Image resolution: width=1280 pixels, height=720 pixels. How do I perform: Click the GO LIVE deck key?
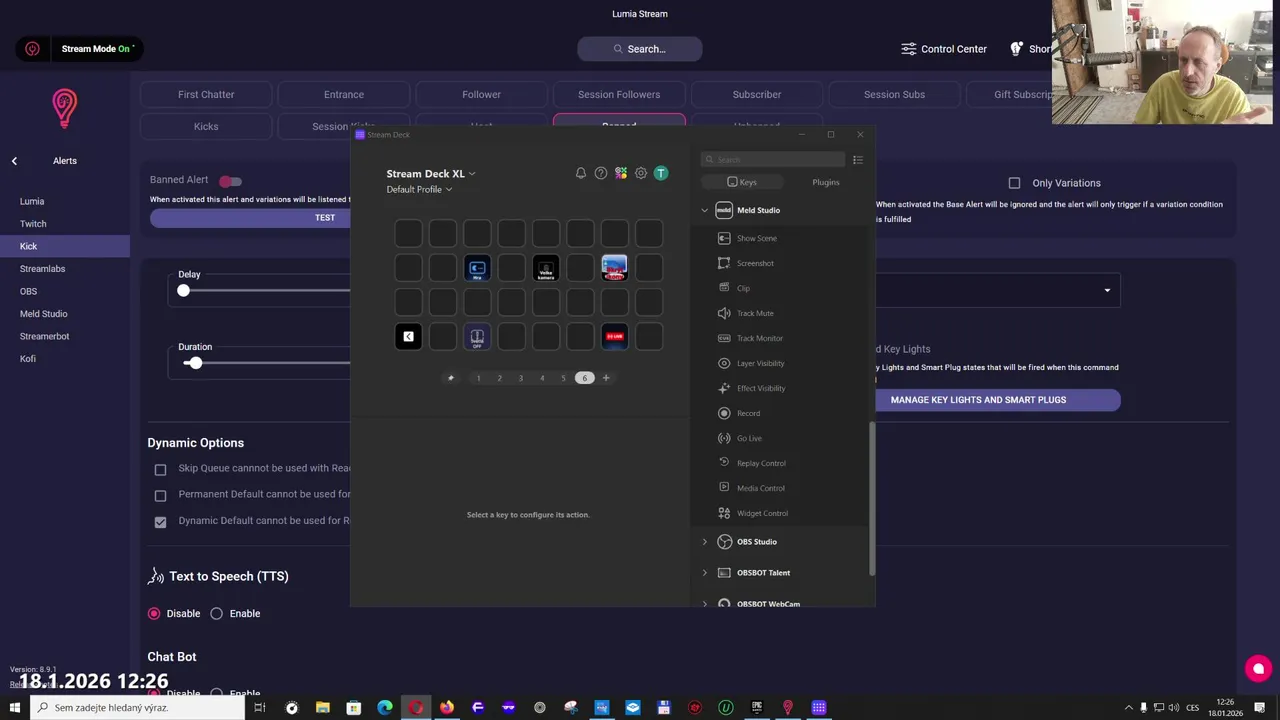[x=614, y=336]
